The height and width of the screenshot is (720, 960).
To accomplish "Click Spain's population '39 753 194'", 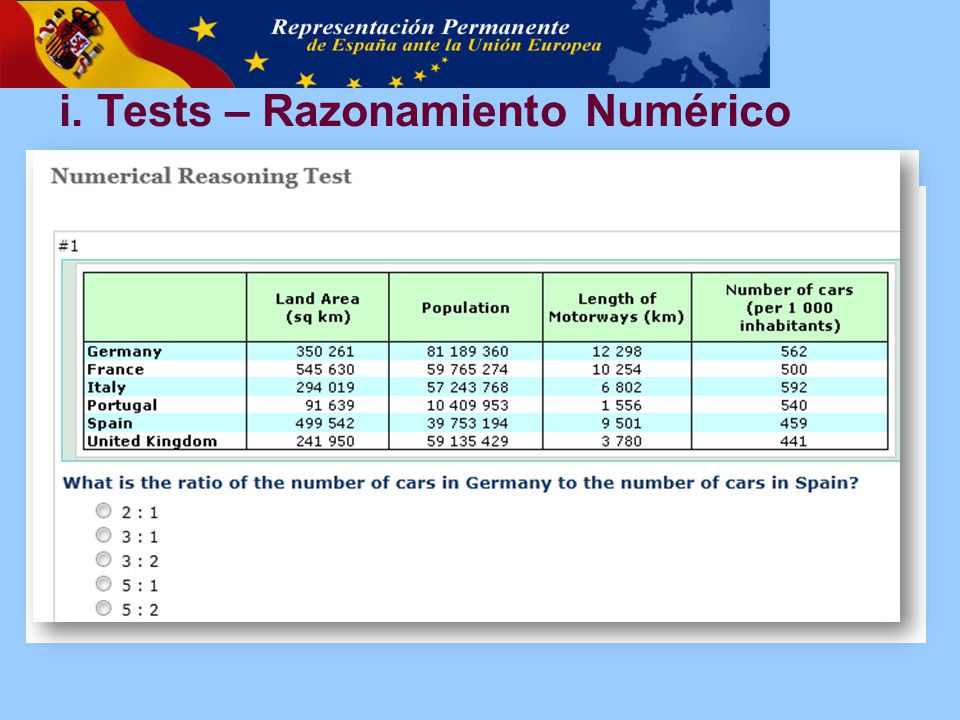I will point(468,423).
